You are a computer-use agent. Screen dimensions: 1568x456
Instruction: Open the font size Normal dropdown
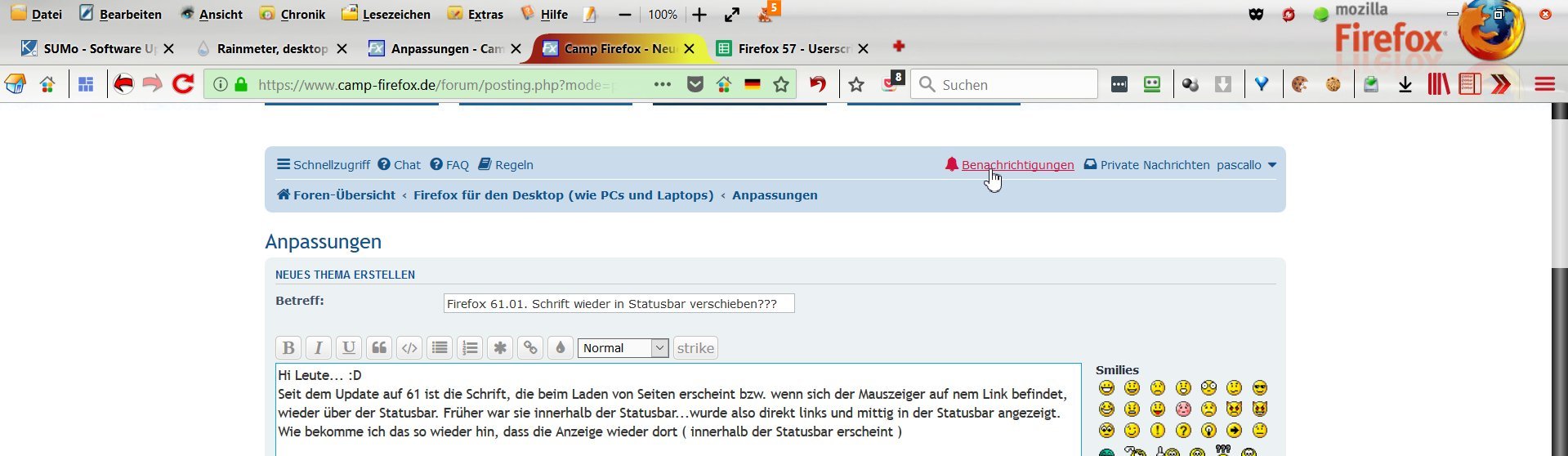(x=623, y=348)
